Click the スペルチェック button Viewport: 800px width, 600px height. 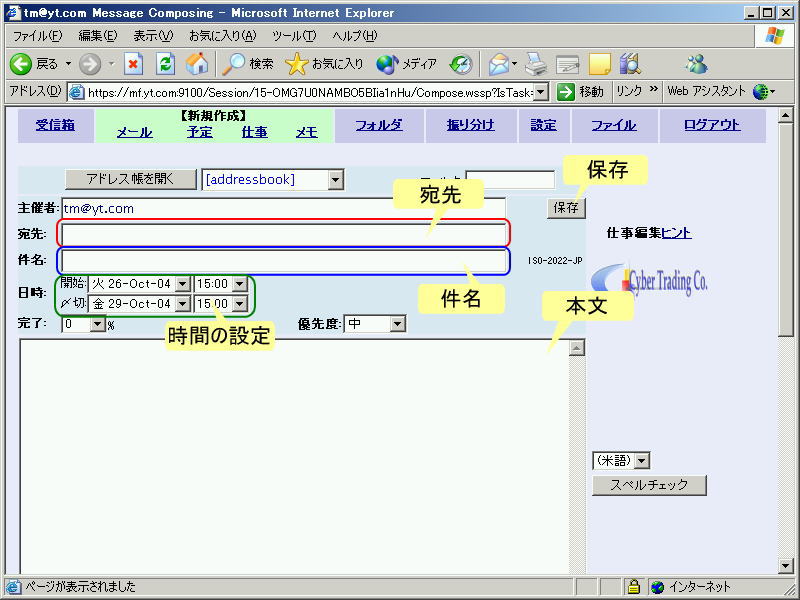point(649,485)
